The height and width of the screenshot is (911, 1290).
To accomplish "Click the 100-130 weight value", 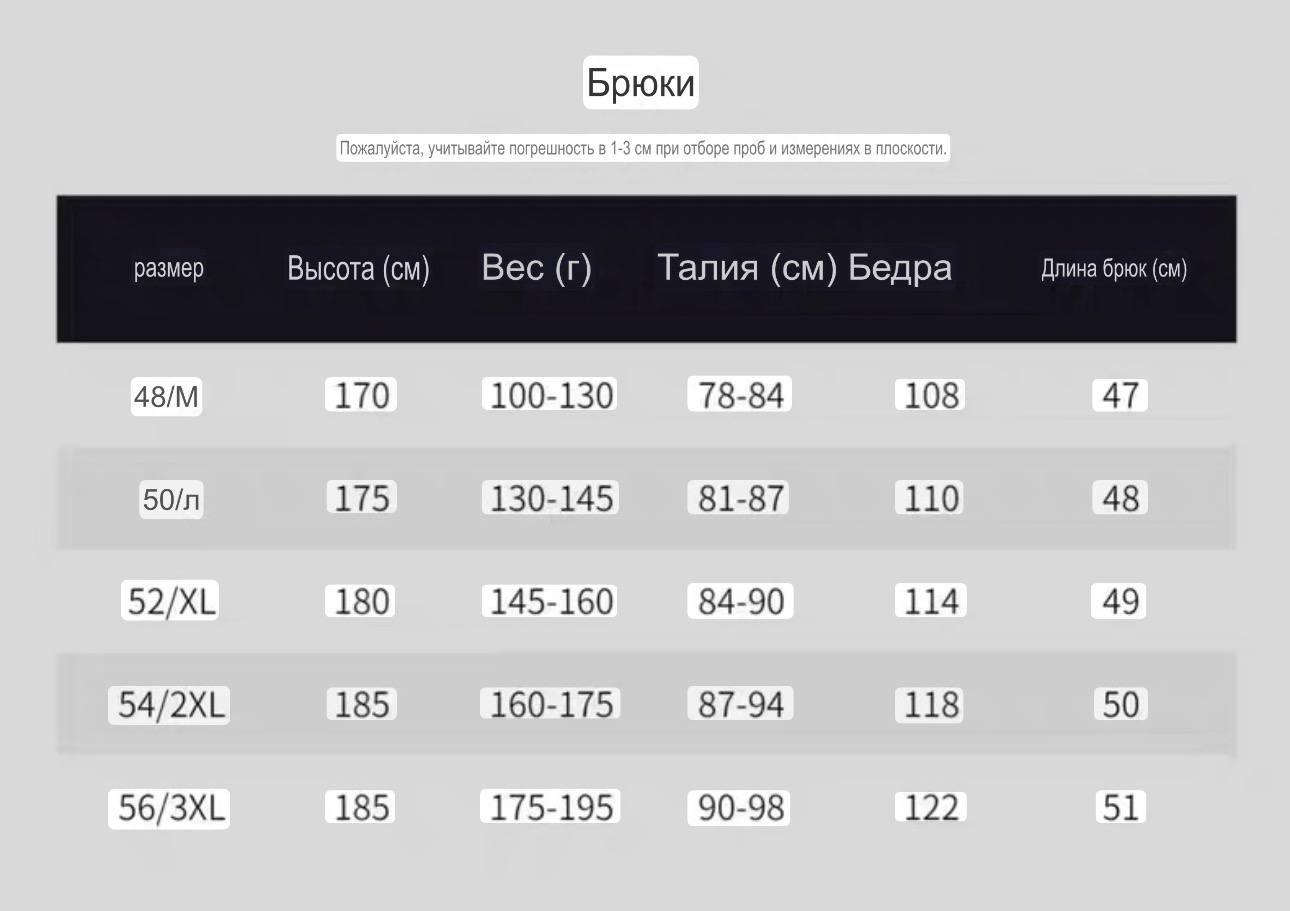I will [550, 395].
